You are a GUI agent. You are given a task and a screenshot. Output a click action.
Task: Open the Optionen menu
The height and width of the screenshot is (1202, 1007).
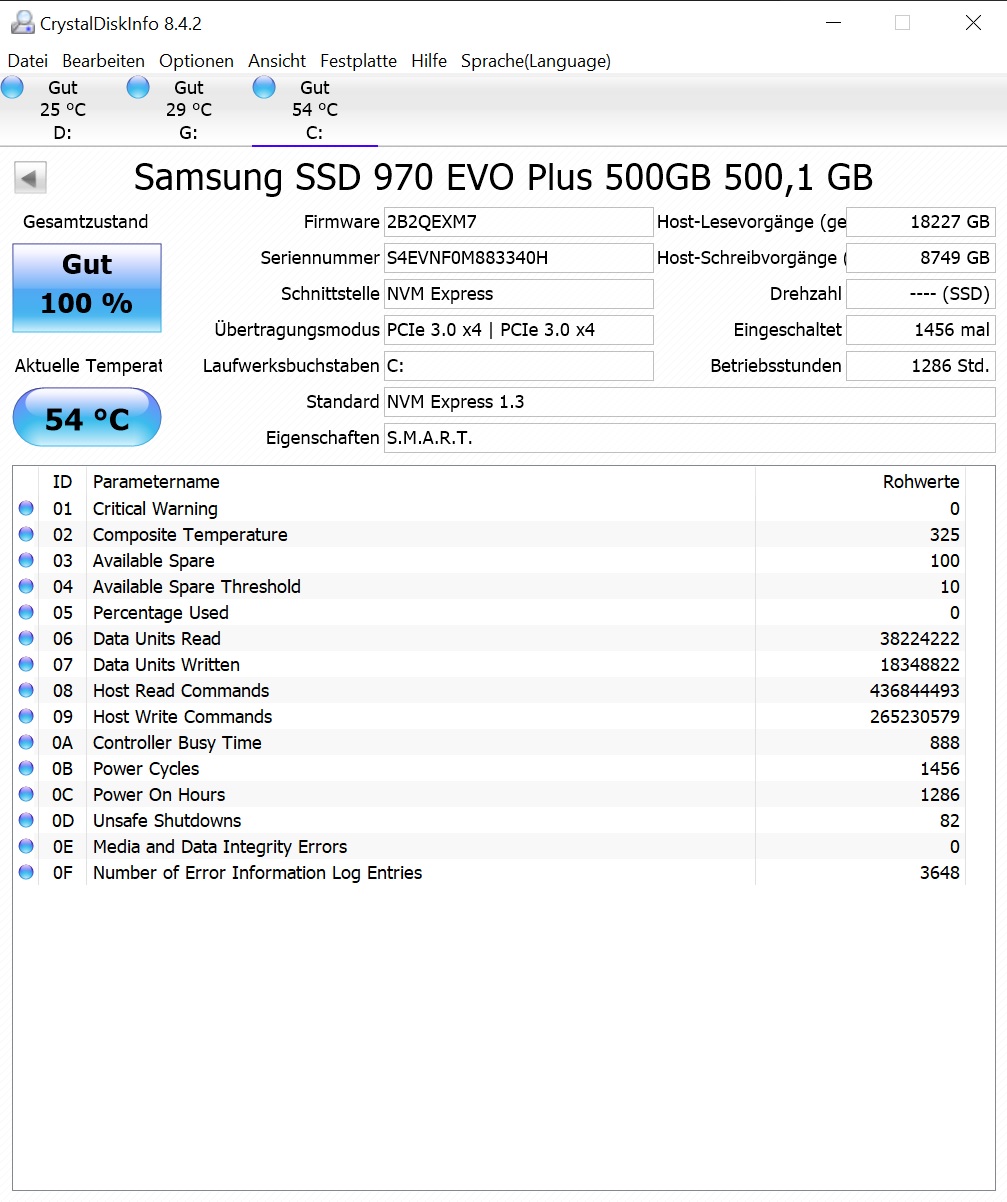pos(197,61)
